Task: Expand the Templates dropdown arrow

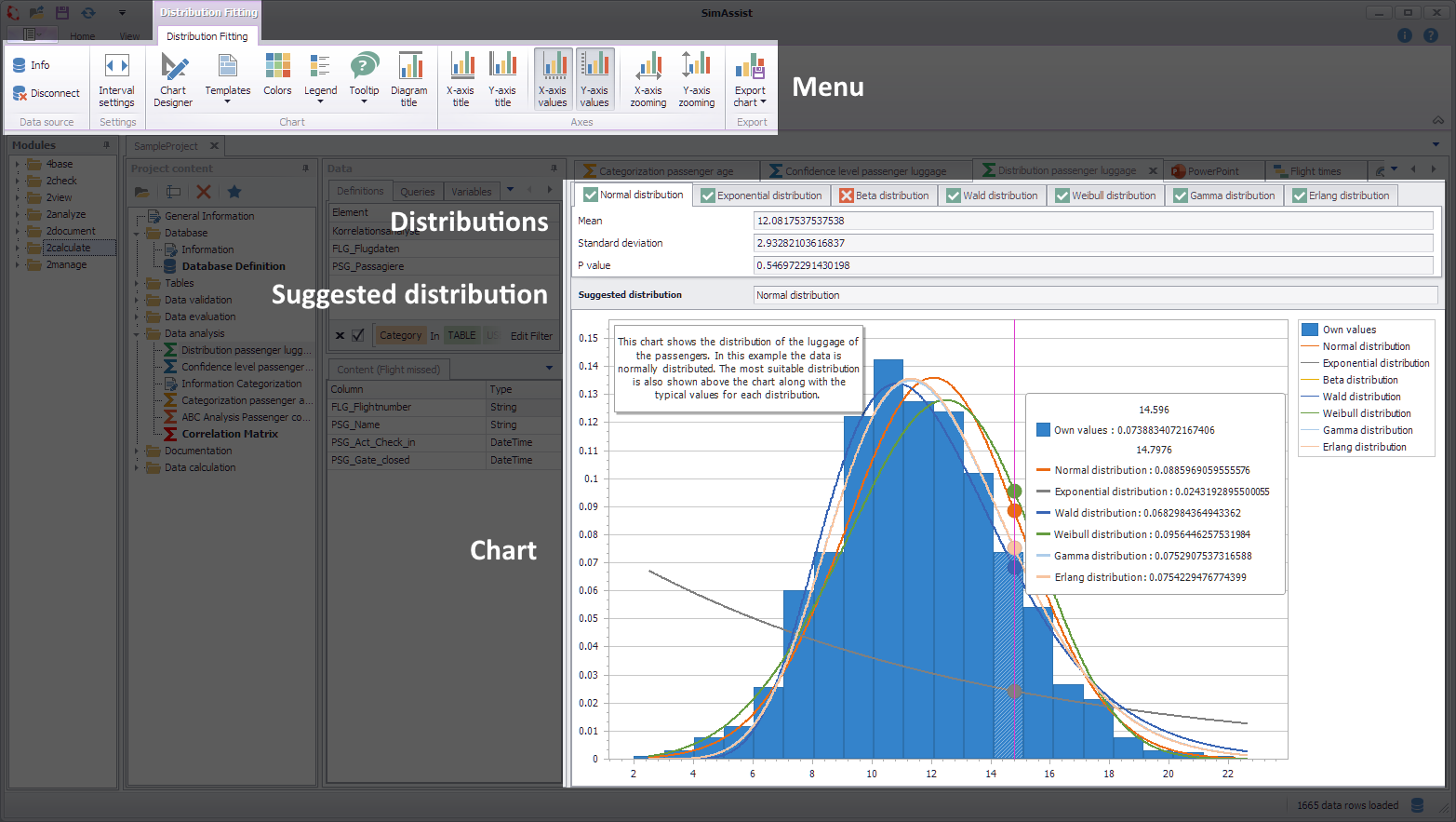Action: [x=228, y=102]
